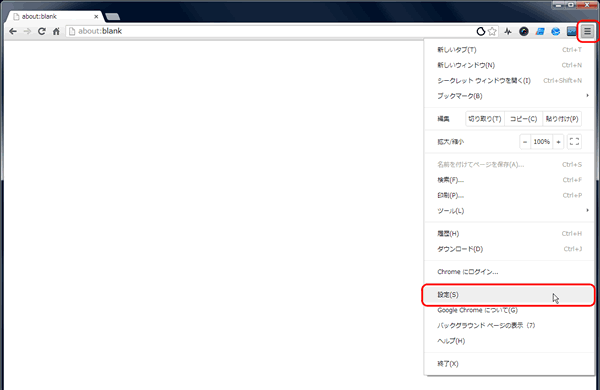Click the pulse waveform extension icon
This screenshot has height=390, width=600.
(508, 31)
